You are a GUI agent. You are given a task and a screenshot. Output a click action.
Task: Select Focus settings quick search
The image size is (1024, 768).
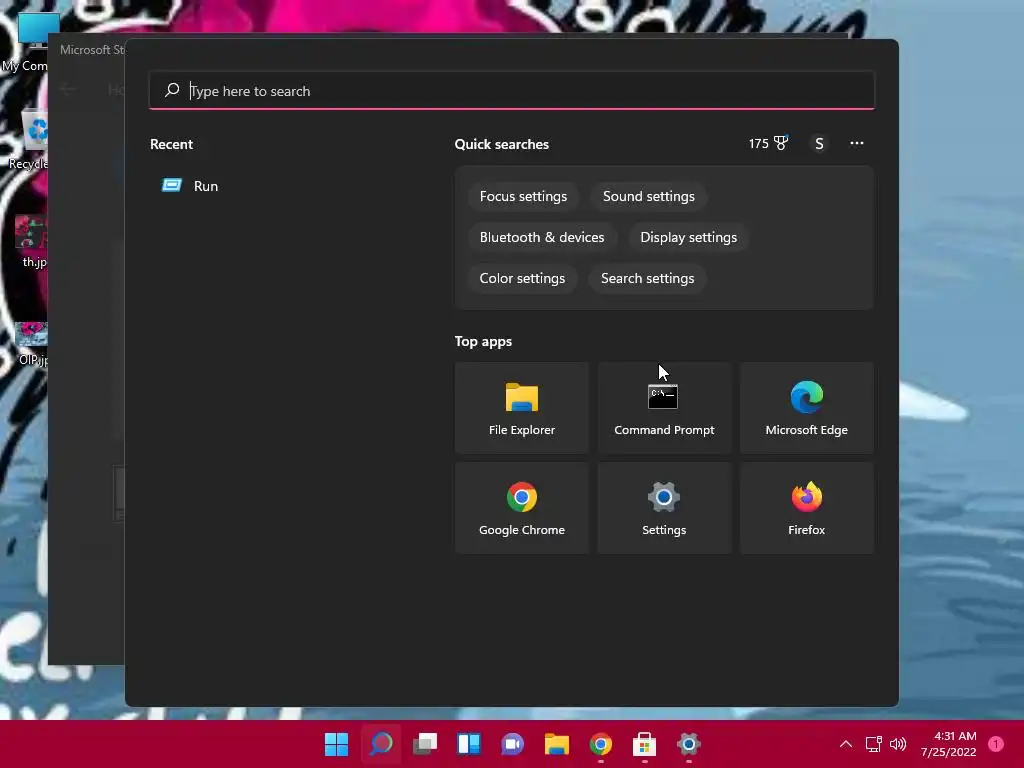click(x=523, y=197)
